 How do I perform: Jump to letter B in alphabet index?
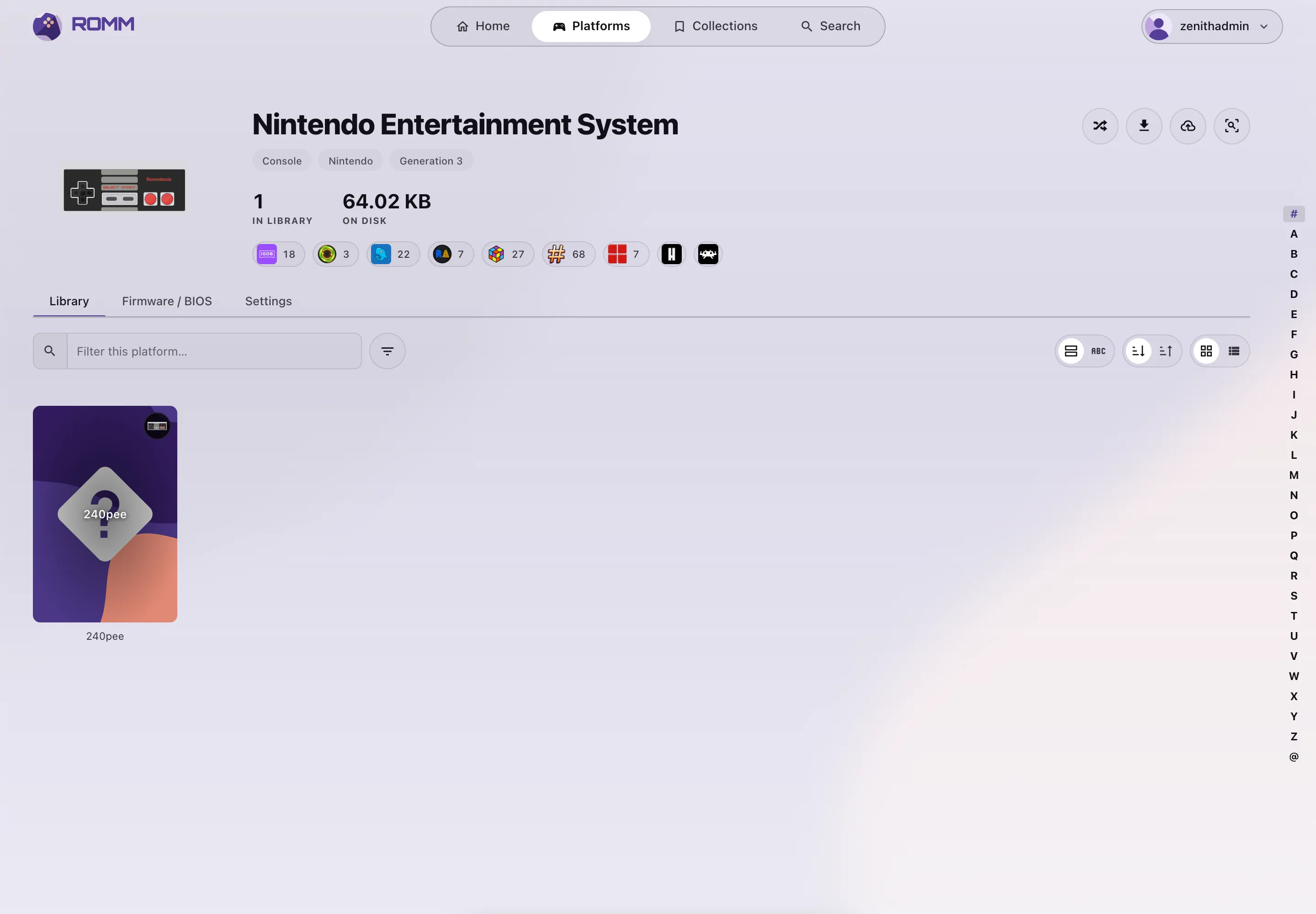tap(1294, 254)
